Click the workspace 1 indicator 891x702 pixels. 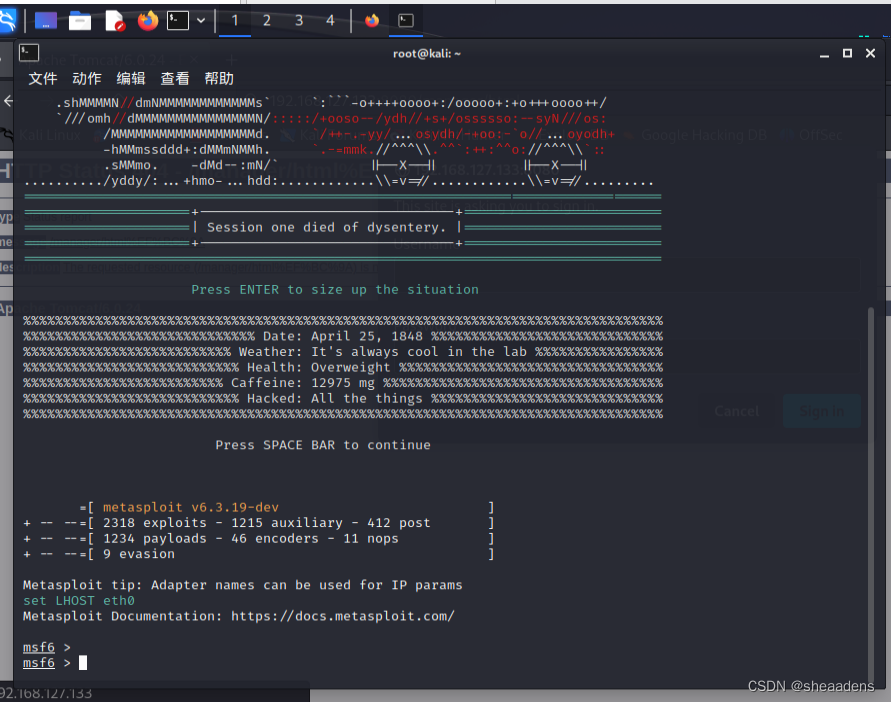point(234,20)
